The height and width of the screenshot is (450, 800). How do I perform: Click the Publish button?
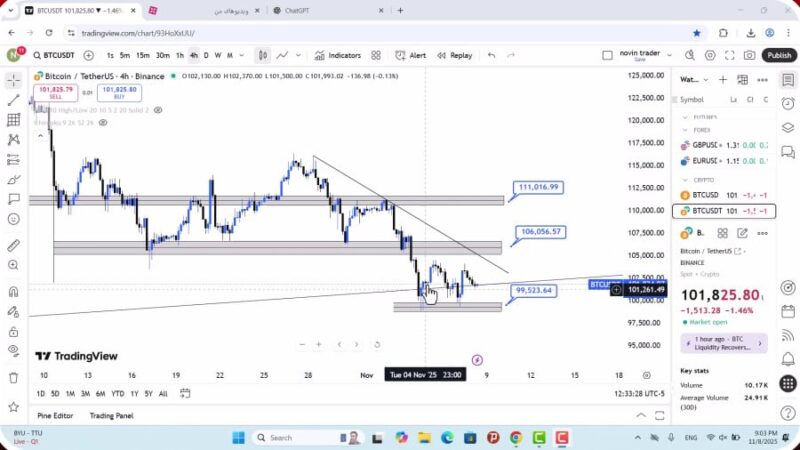[x=778, y=55]
